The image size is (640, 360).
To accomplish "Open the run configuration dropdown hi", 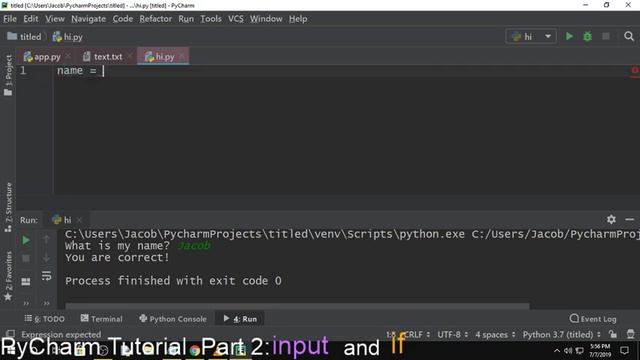I will 531,37.
